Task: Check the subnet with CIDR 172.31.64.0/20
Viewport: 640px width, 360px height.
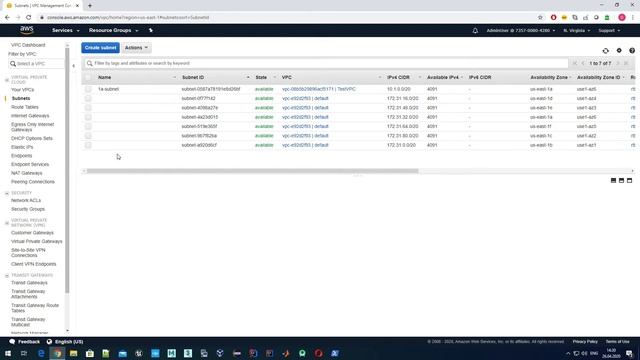Action: pyautogui.click(x=88, y=127)
